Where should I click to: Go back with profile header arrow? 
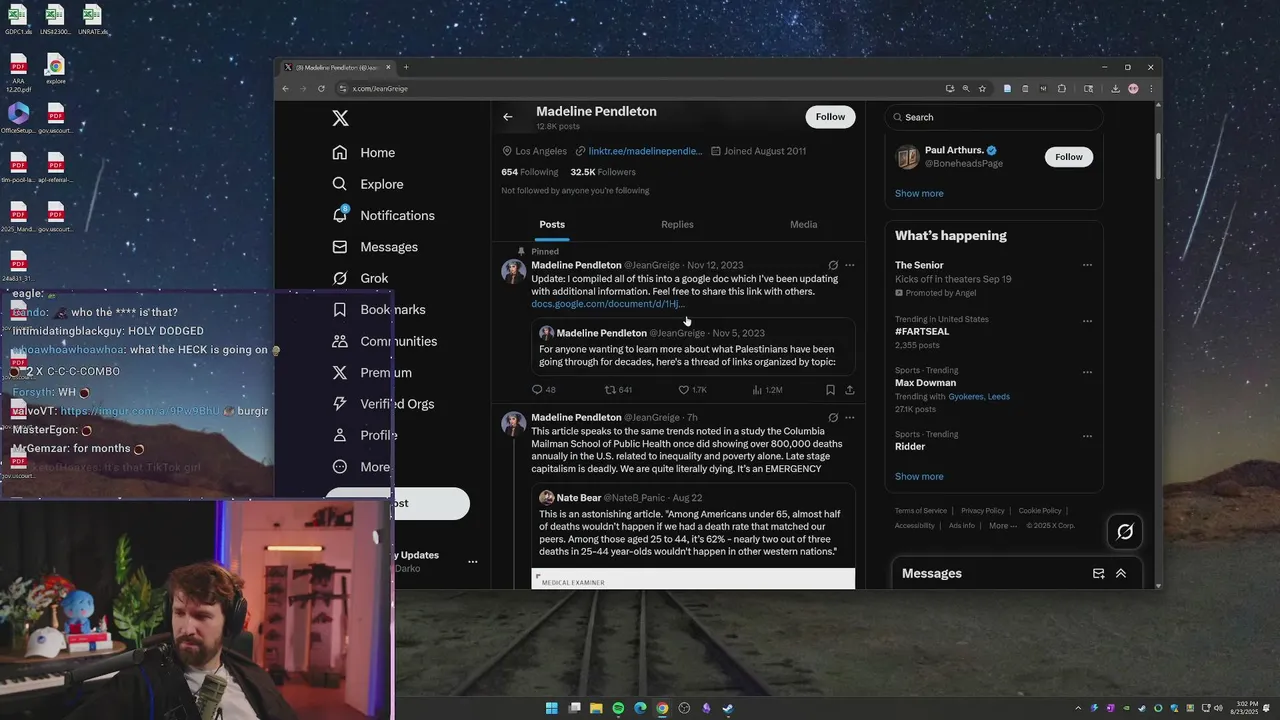(508, 117)
